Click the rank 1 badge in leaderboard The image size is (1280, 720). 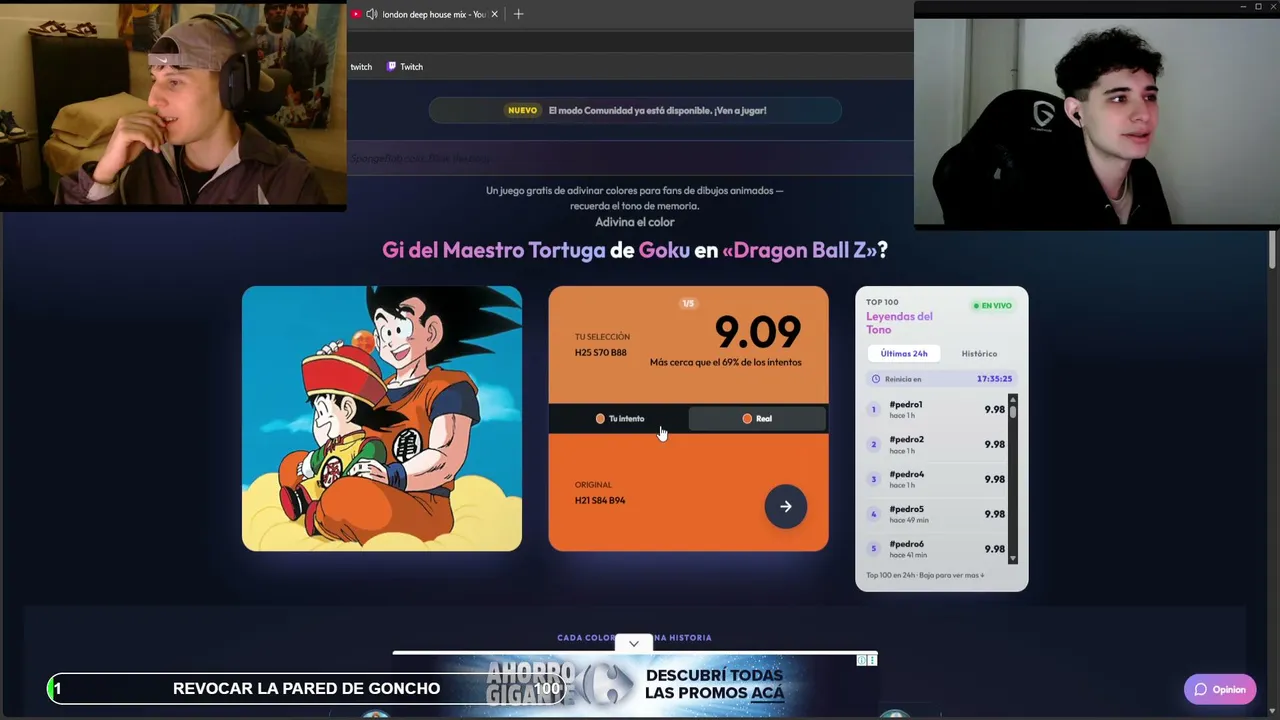(x=873, y=409)
